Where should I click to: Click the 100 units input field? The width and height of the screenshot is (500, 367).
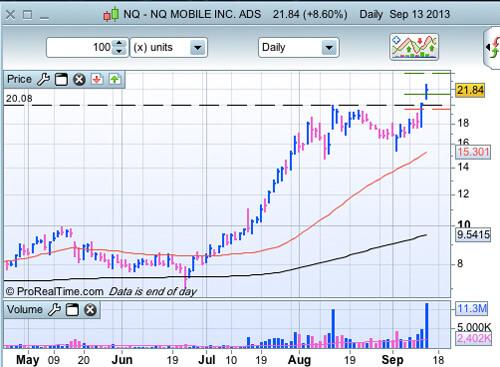[x=80, y=47]
